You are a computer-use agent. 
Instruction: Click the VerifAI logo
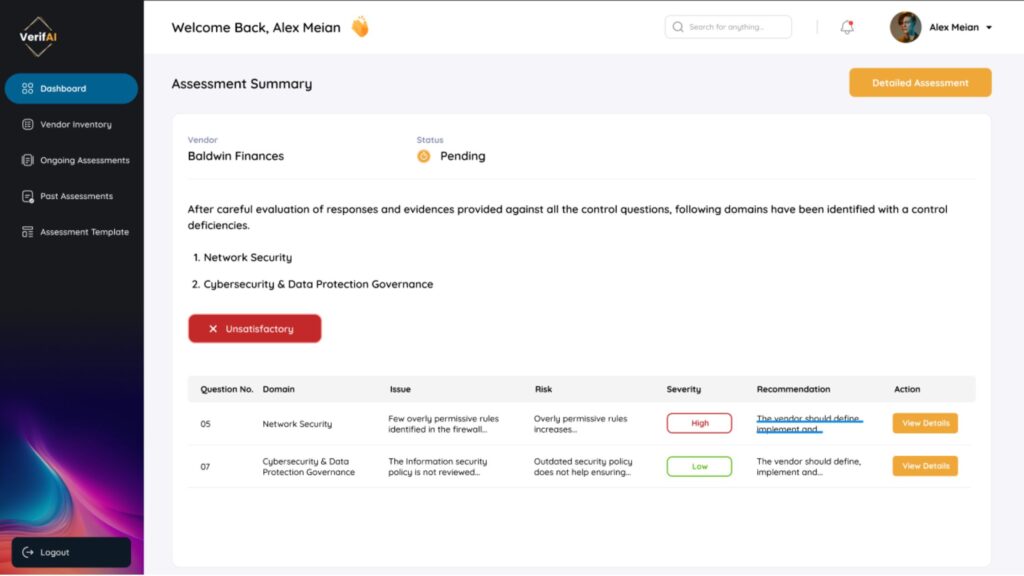click(38, 37)
